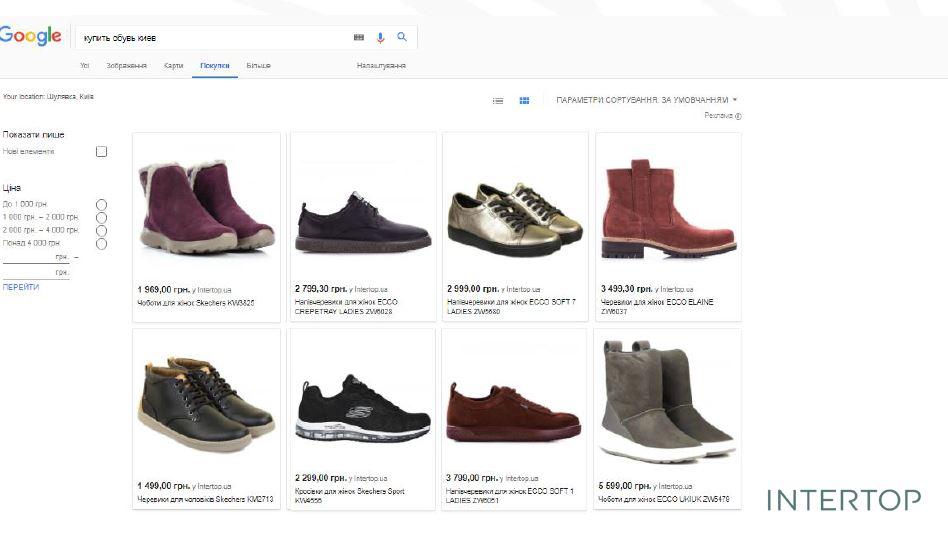Screen dimensions: 948x536
Task: Switch to the Карти tab
Action: click(x=174, y=66)
